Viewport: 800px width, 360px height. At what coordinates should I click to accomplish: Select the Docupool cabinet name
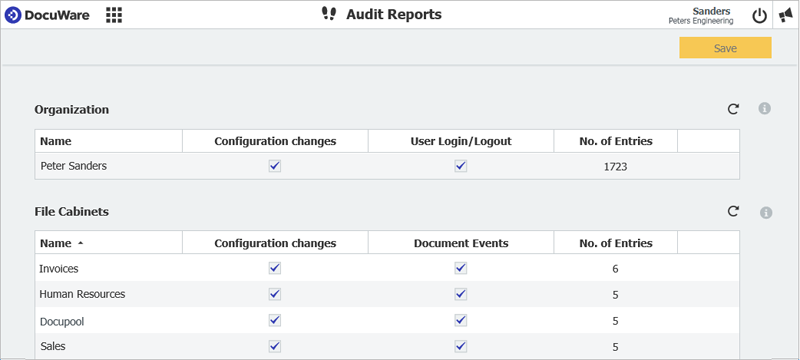[62, 321]
